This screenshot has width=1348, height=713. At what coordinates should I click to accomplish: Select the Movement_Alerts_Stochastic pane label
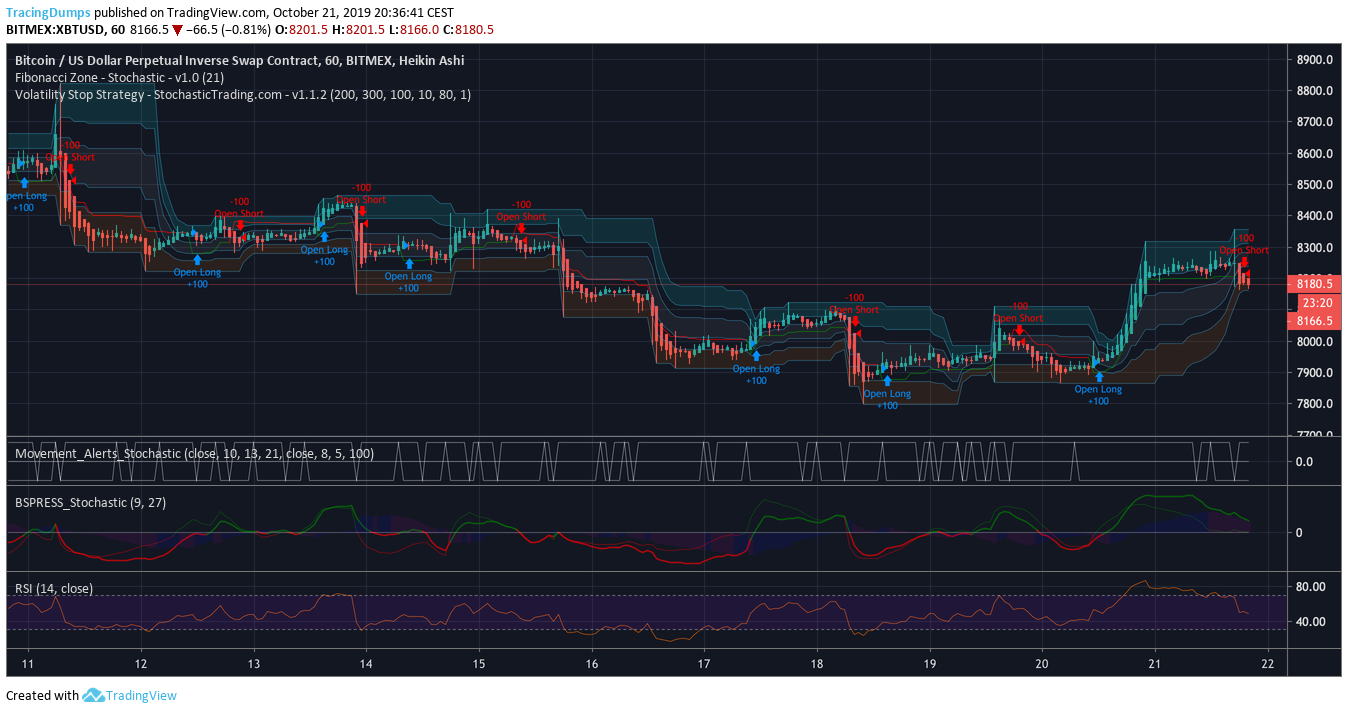(x=195, y=453)
